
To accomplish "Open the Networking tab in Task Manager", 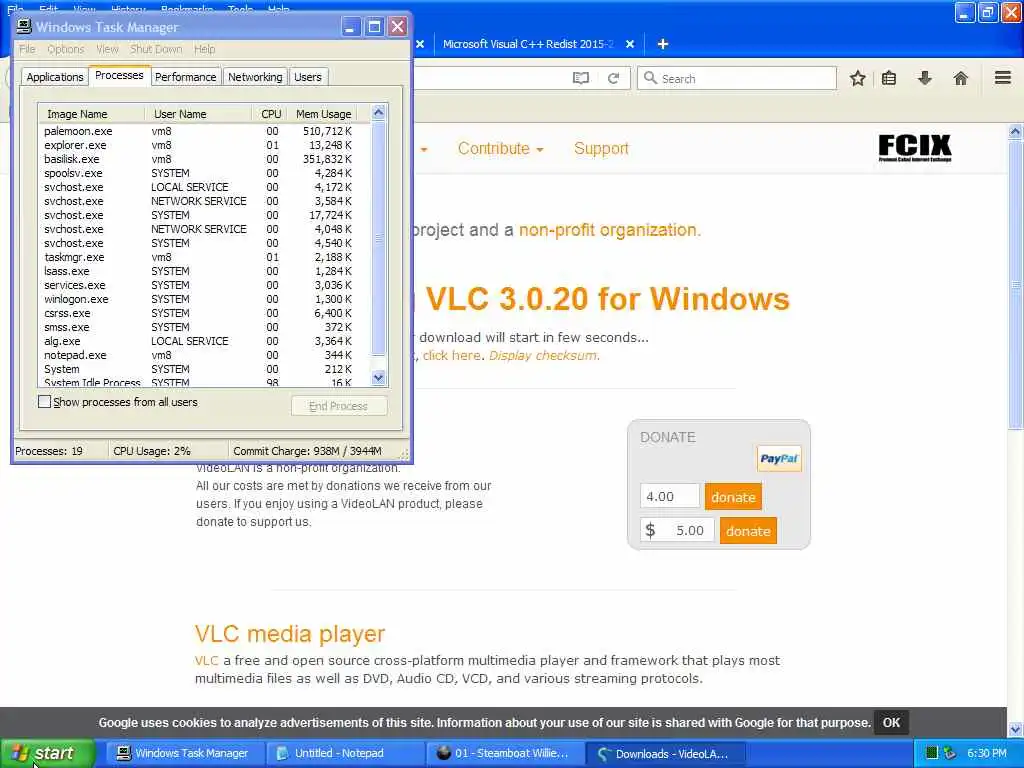I will [255, 77].
